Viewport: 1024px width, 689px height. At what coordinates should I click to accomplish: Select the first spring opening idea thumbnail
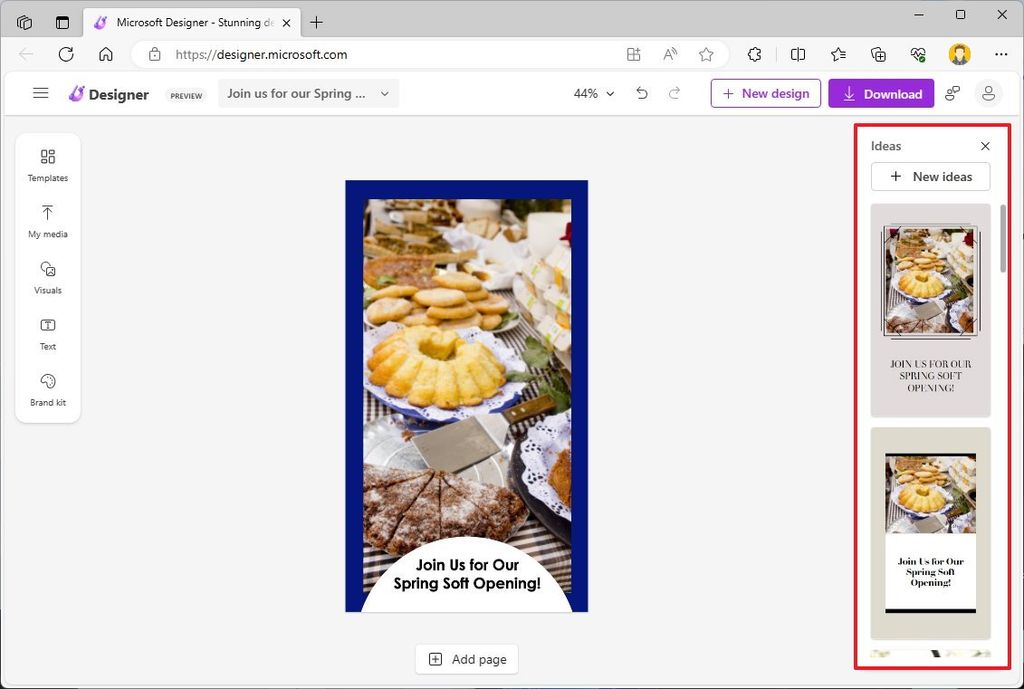[930, 310]
